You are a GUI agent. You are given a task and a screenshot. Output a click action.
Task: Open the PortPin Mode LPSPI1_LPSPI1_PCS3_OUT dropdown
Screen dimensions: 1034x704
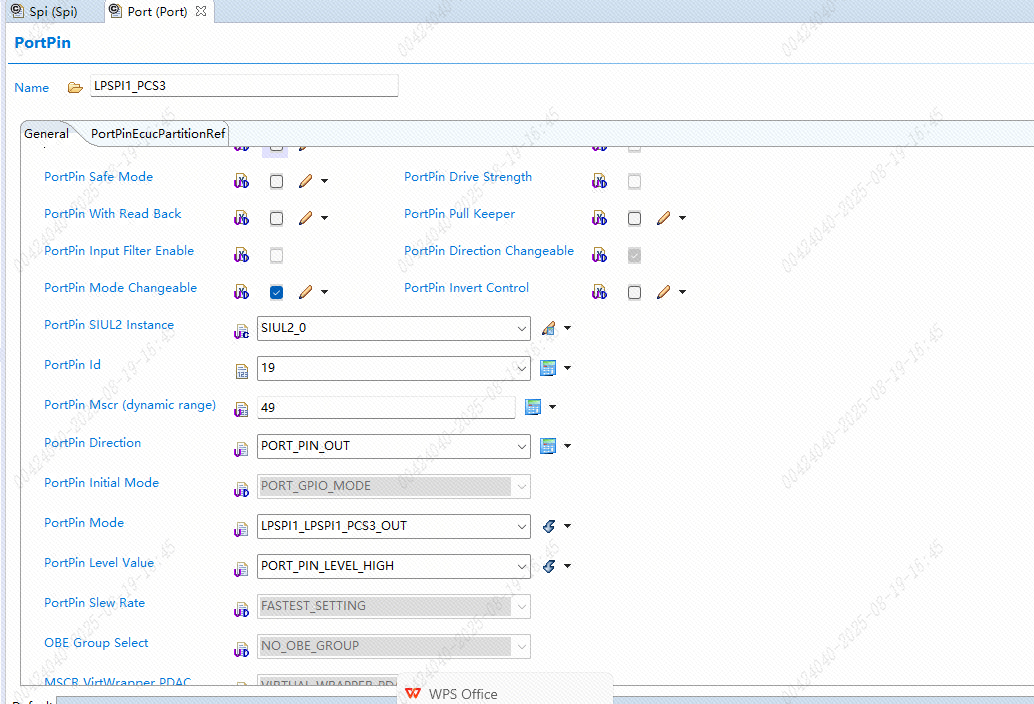(x=394, y=526)
